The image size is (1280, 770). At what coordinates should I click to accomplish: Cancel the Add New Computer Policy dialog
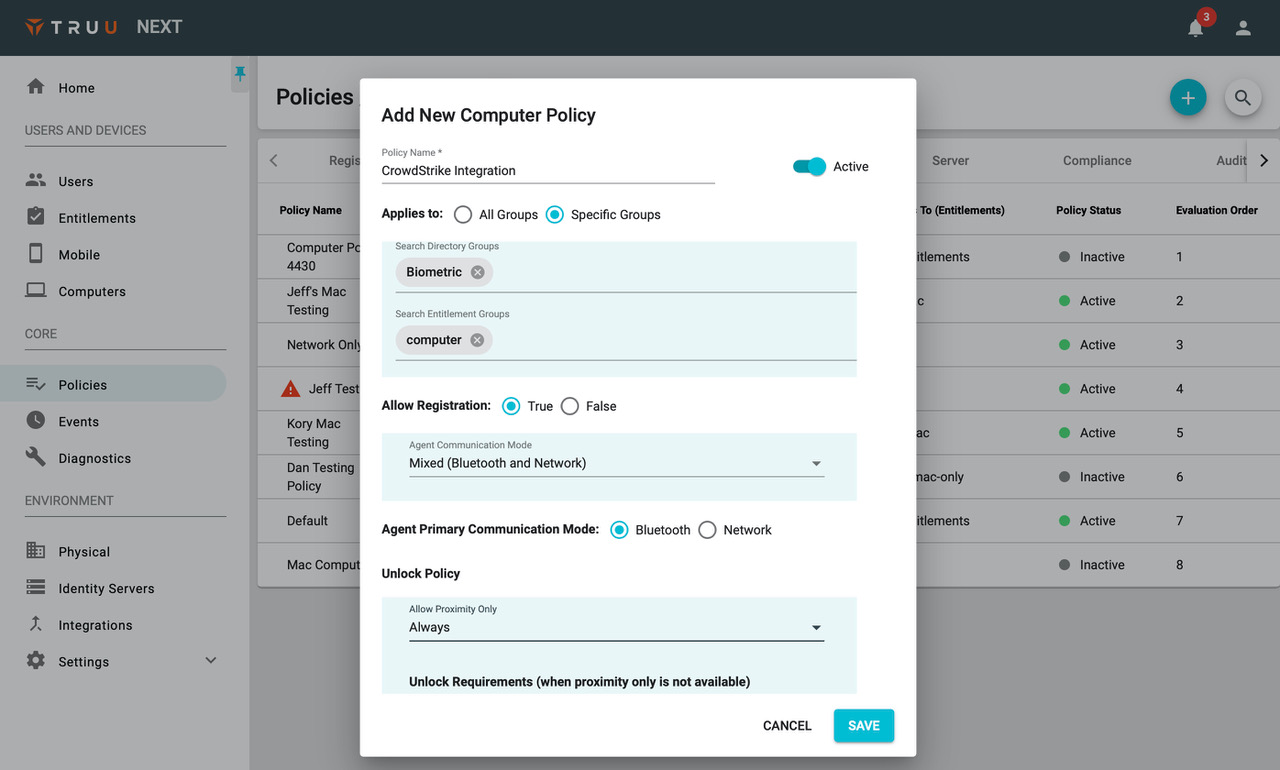click(786, 725)
